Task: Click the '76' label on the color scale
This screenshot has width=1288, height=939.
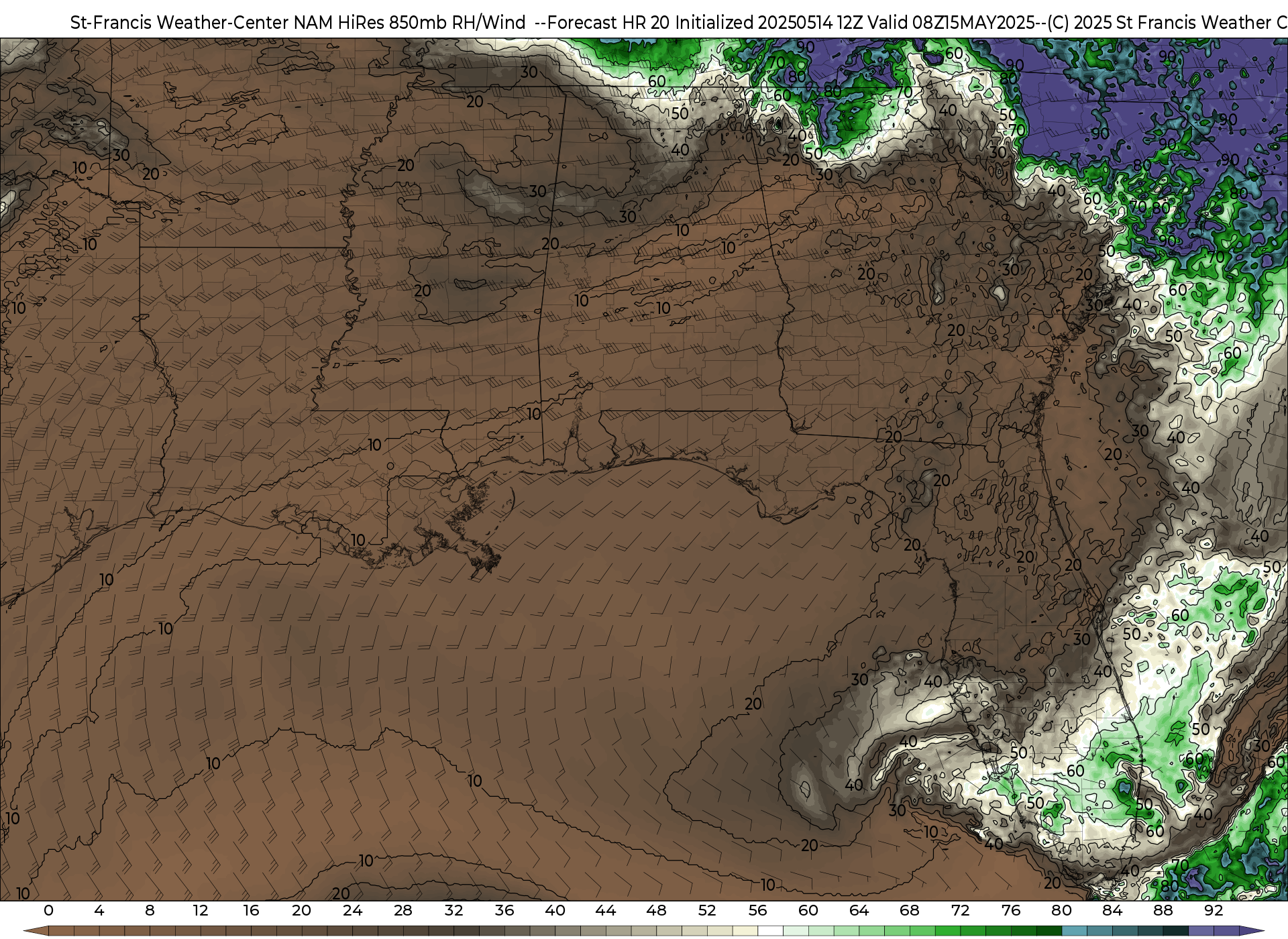Action: tap(1011, 910)
